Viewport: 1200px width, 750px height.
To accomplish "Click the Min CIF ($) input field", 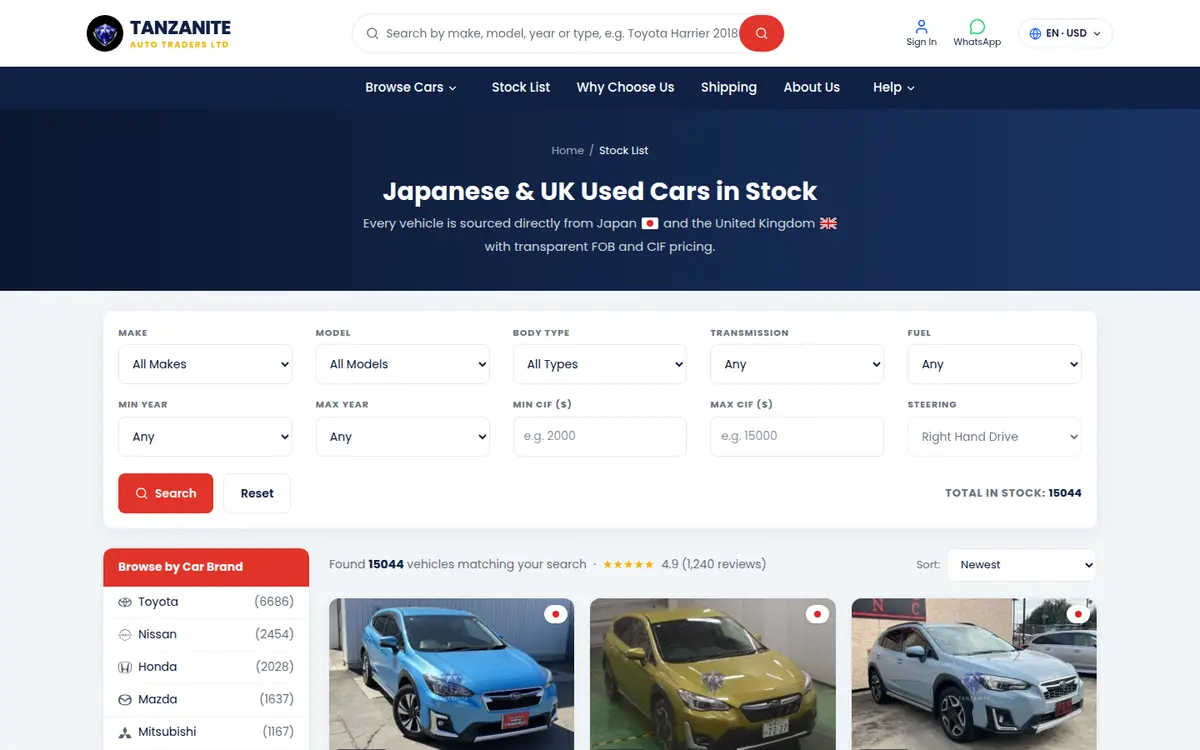I will (600, 437).
